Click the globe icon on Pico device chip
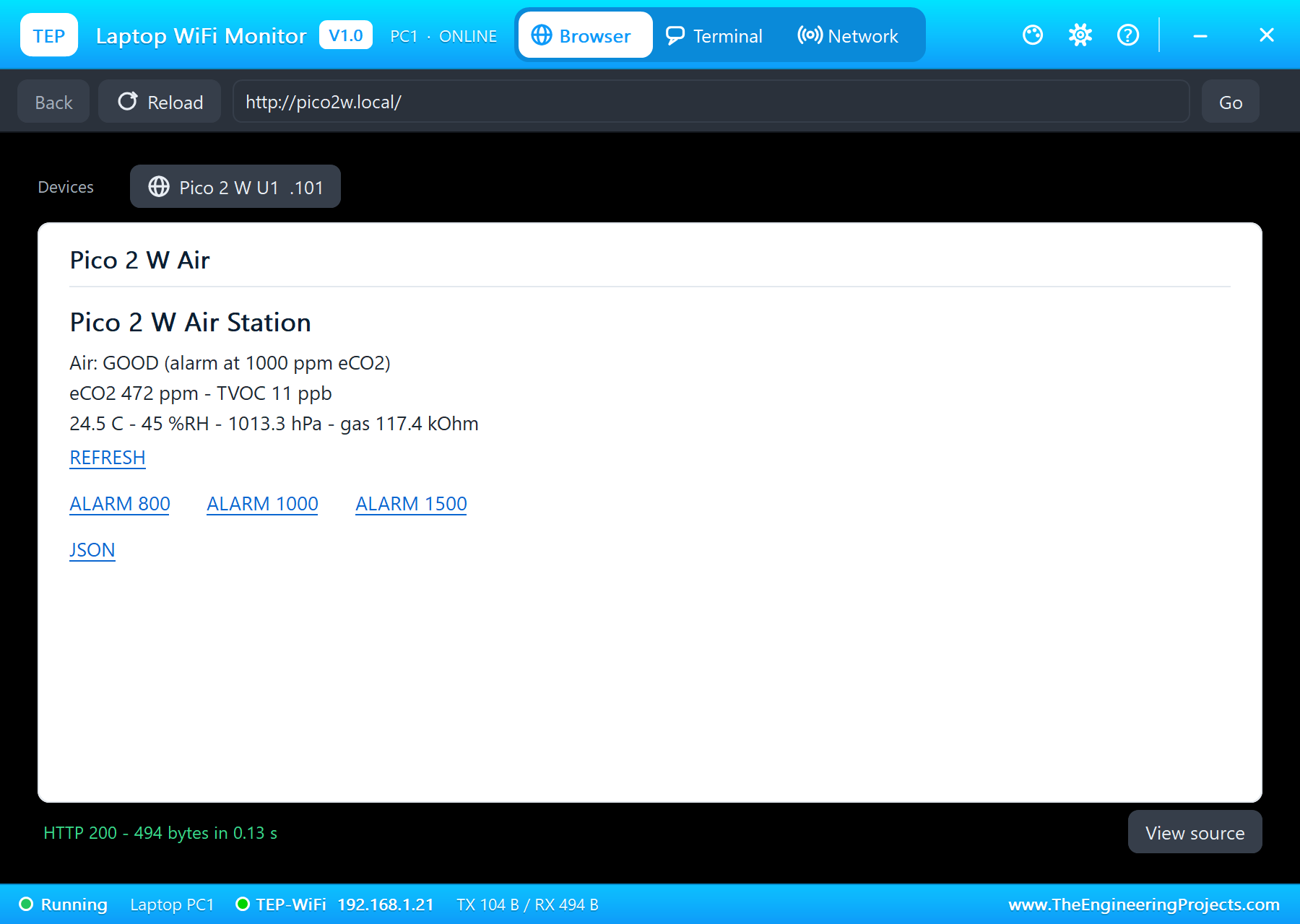 pos(159,187)
